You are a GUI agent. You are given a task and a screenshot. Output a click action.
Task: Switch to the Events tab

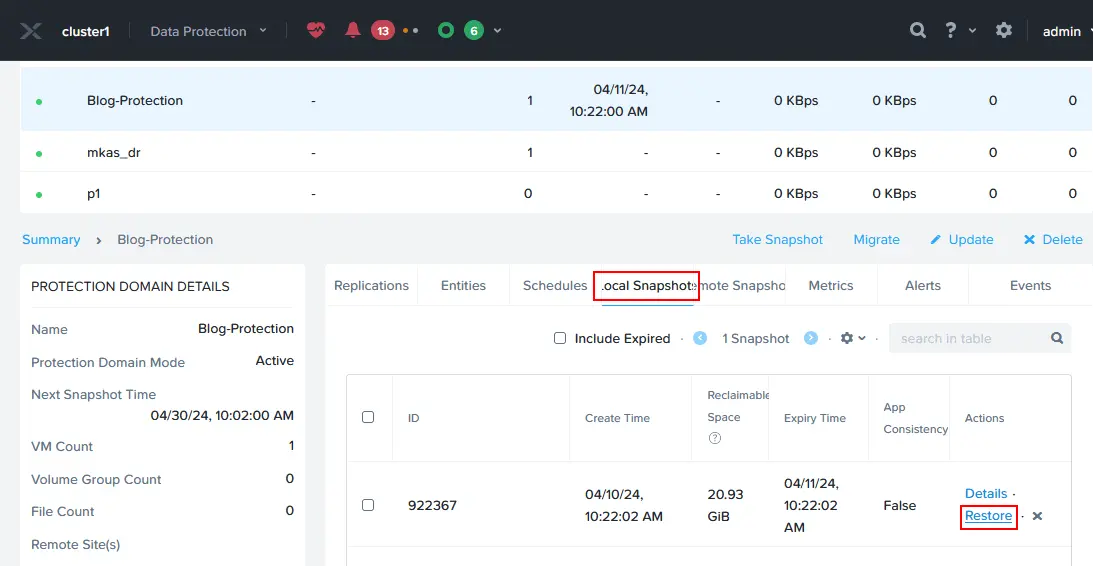coord(1030,285)
